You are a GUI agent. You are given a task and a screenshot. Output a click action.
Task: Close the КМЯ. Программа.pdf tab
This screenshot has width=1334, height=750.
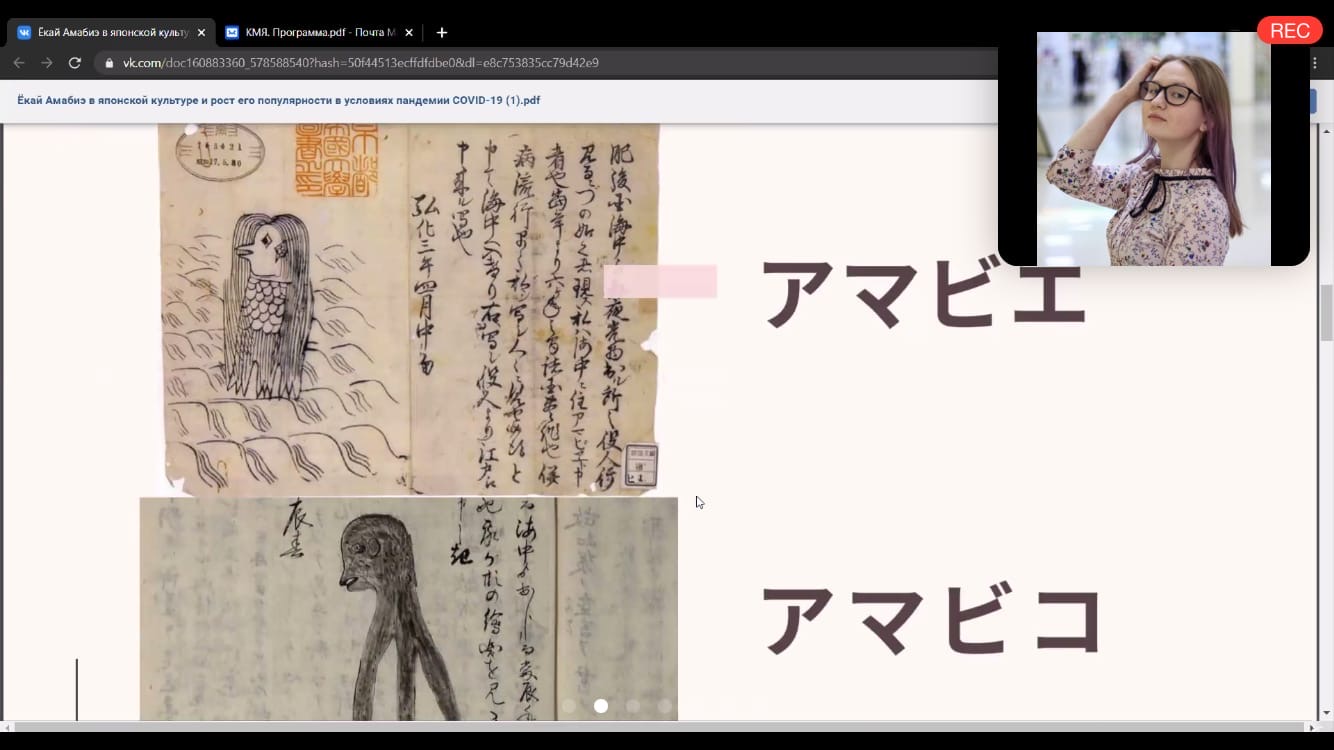(x=409, y=33)
